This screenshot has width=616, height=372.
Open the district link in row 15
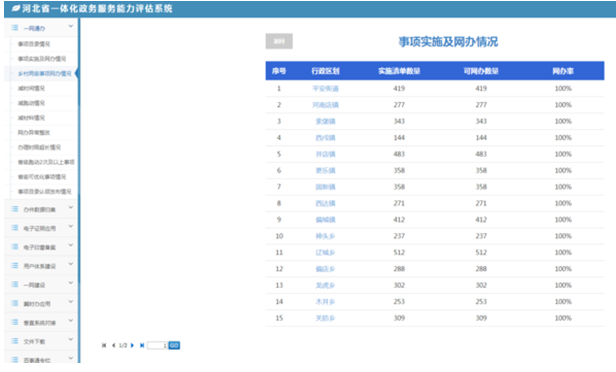[325, 318]
